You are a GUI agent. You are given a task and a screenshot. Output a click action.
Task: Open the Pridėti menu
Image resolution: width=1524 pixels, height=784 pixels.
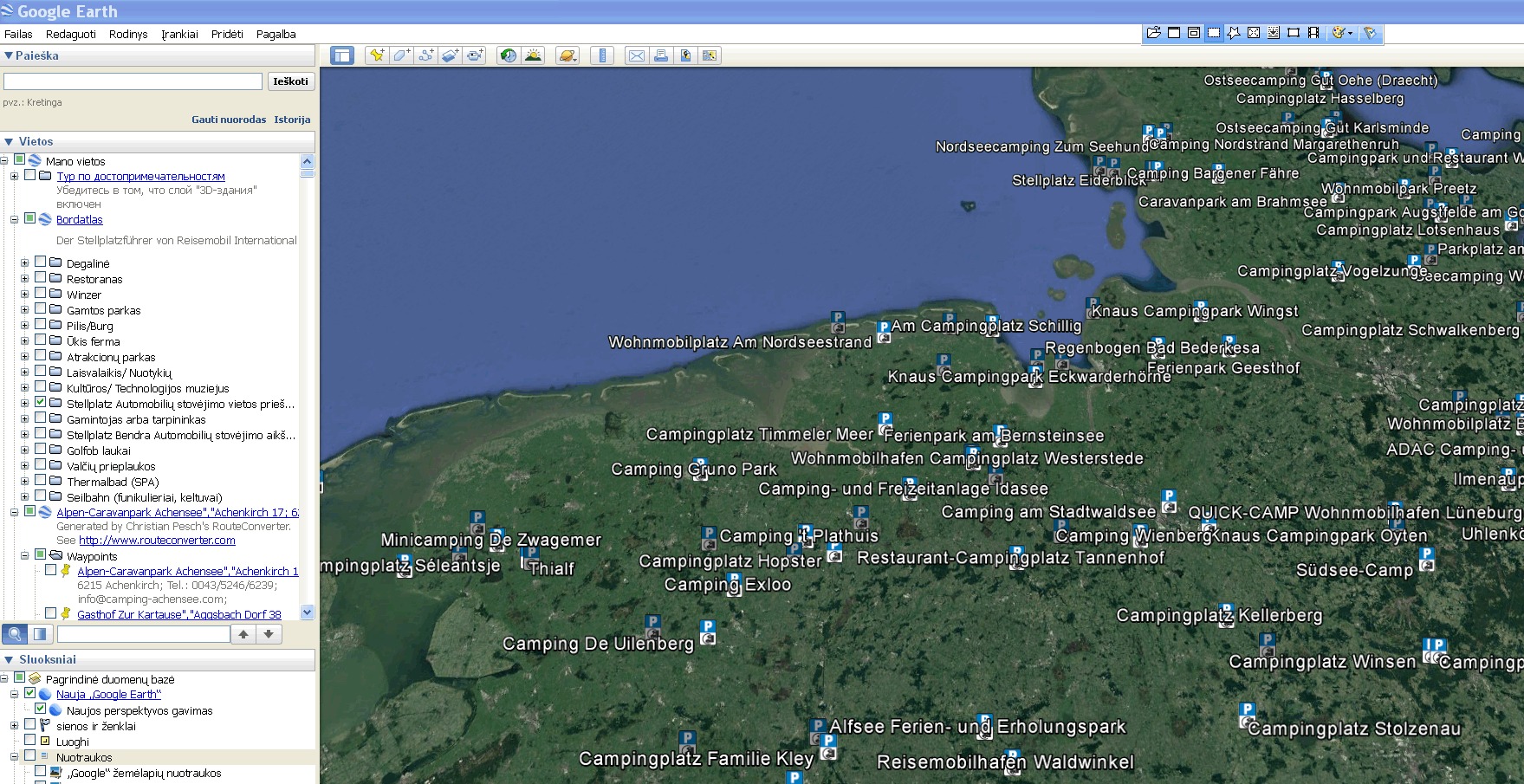(227, 34)
